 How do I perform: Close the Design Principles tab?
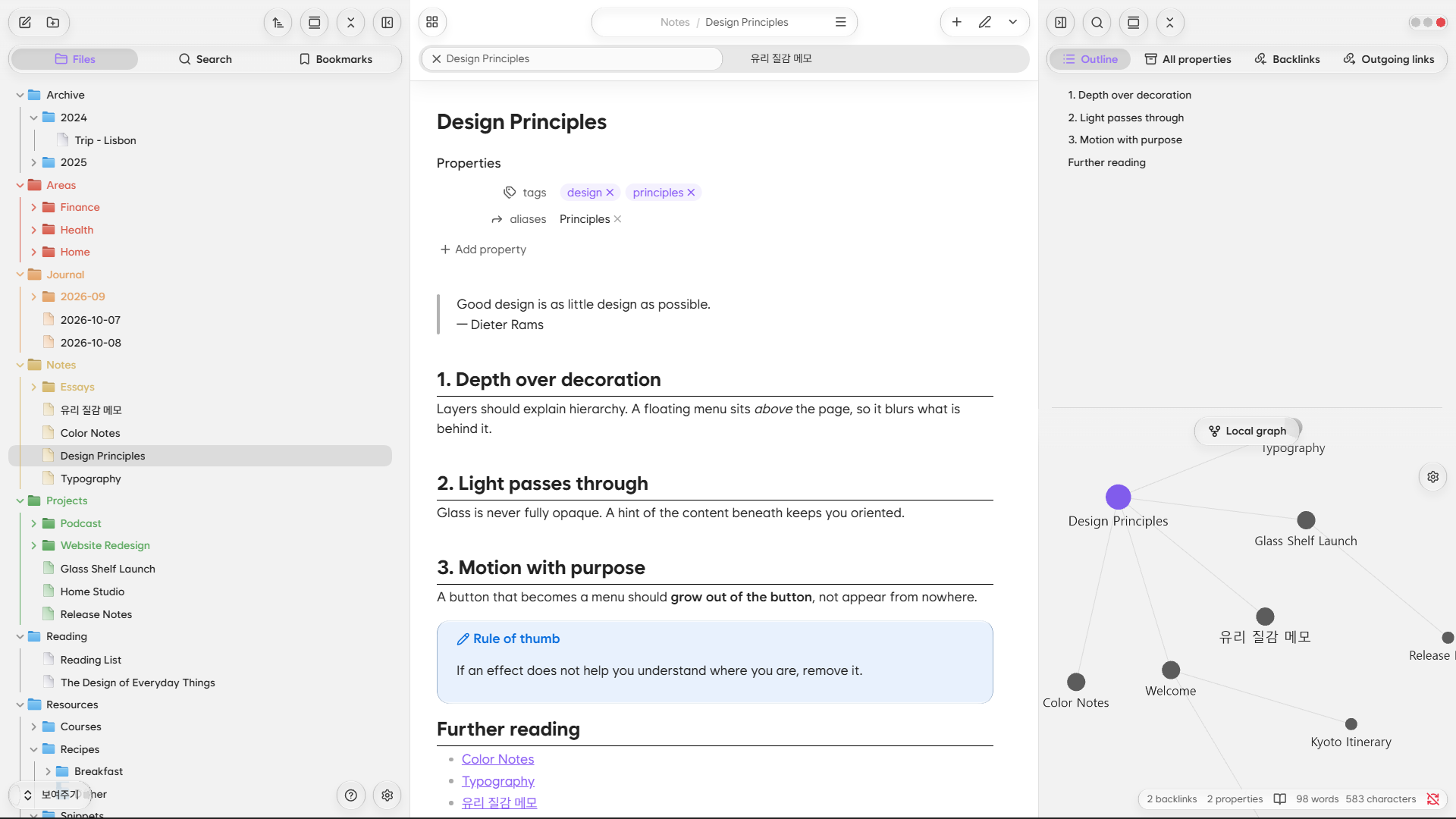coord(437,59)
